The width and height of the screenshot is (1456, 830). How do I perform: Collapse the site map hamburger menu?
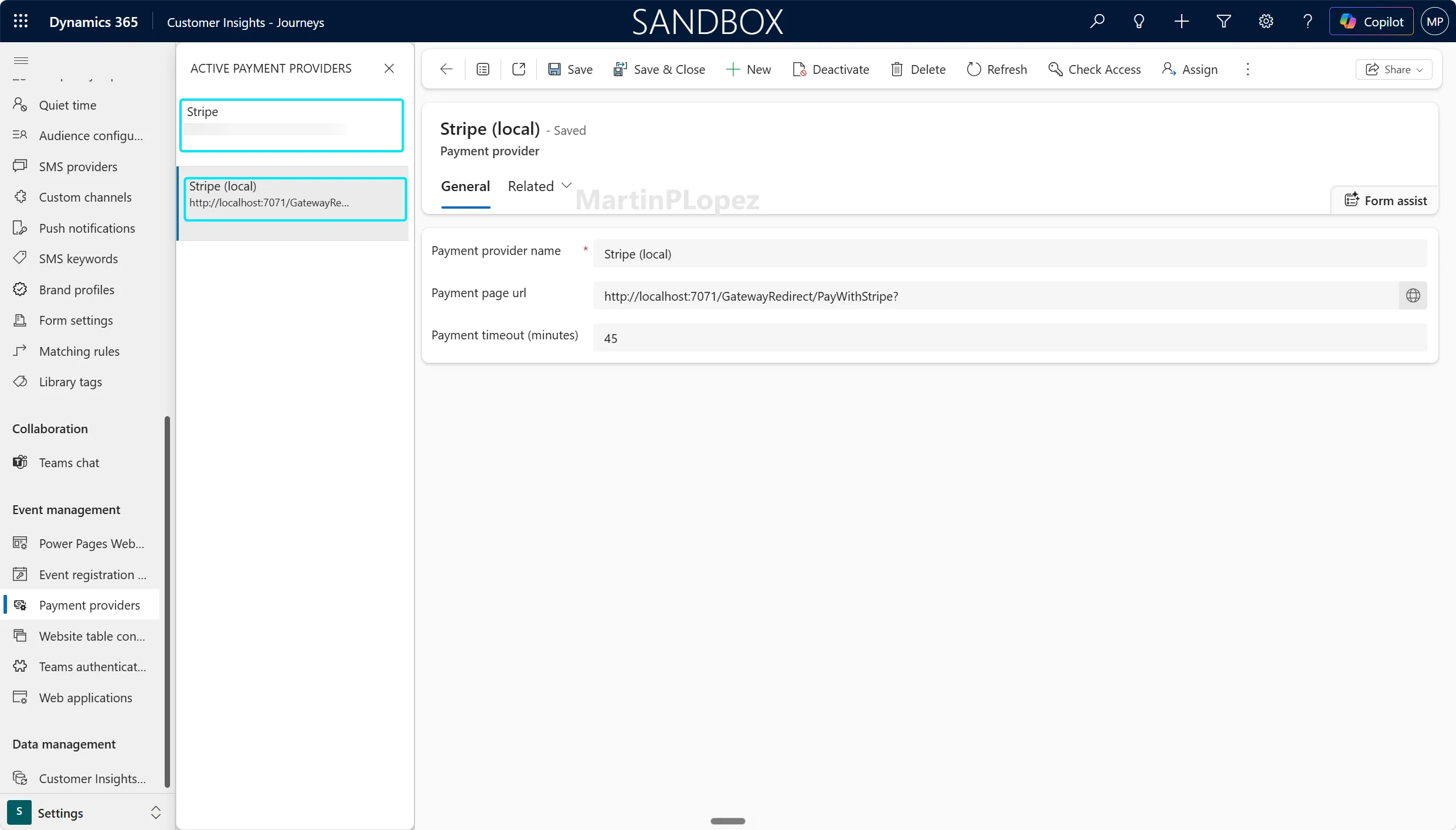(x=21, y=60)
